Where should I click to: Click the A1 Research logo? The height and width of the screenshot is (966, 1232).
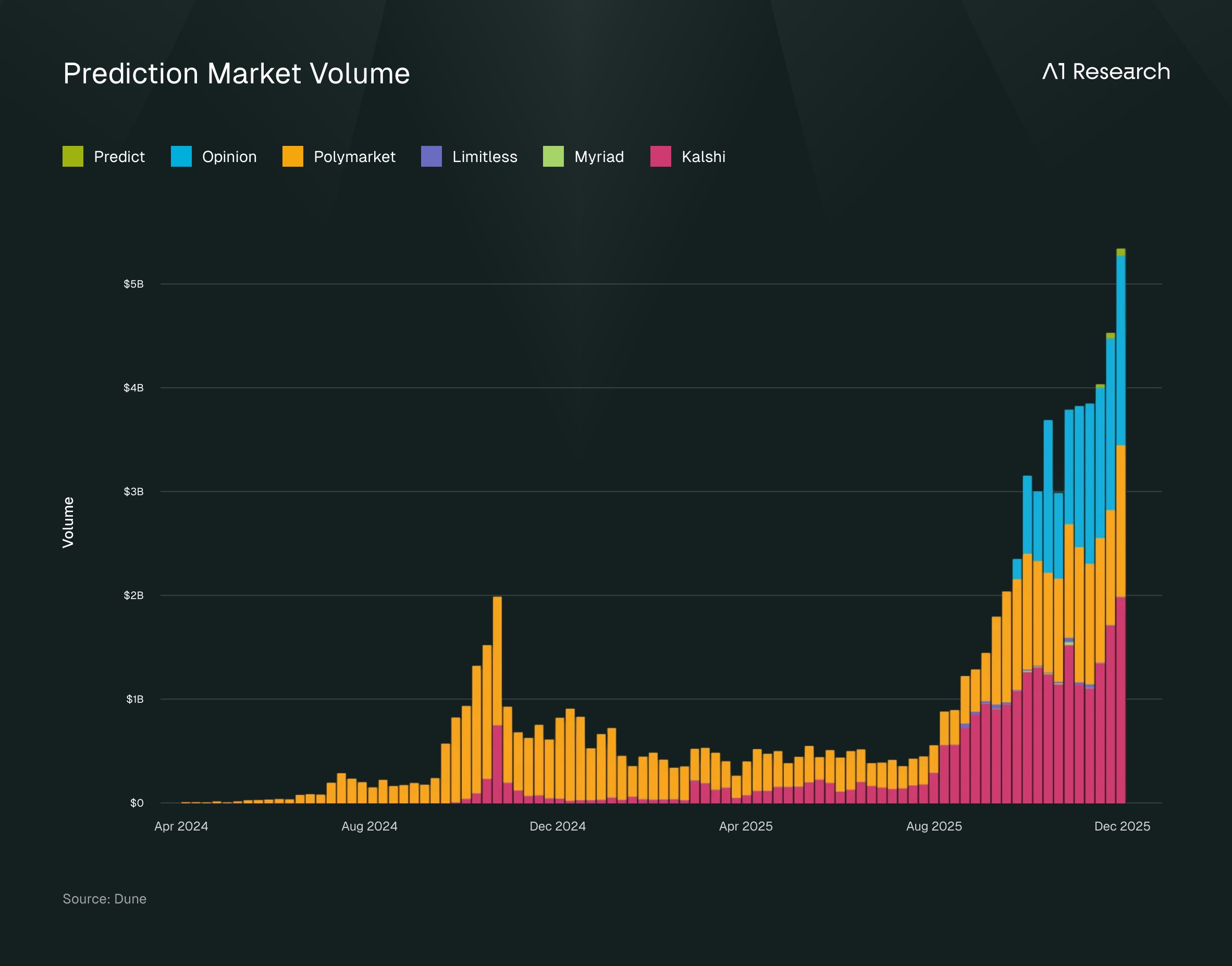coord(1106,72)
